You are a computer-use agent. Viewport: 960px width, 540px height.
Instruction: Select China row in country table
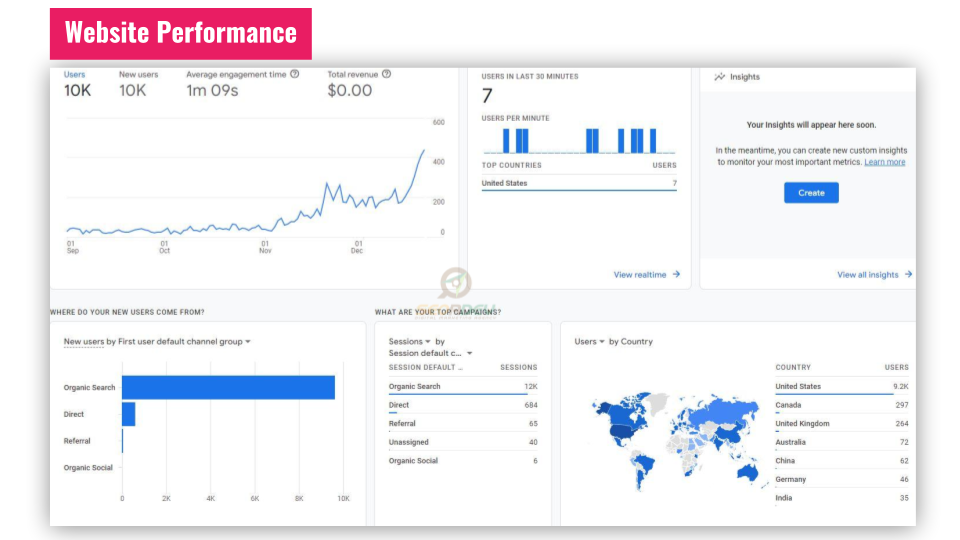[842, 460]
